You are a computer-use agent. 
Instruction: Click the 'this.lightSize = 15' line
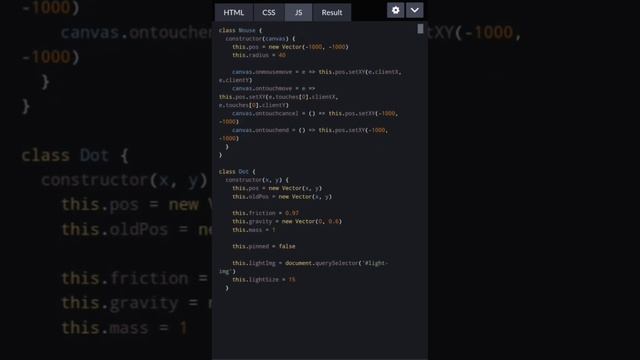point(264,280)
